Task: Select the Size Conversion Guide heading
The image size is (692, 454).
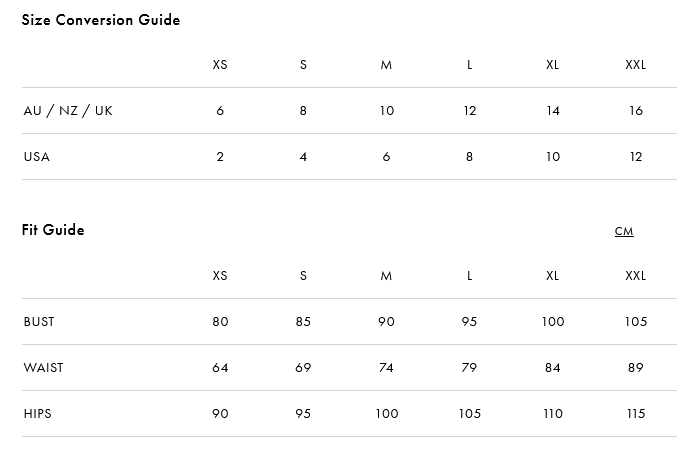Action: coord(101,20)
